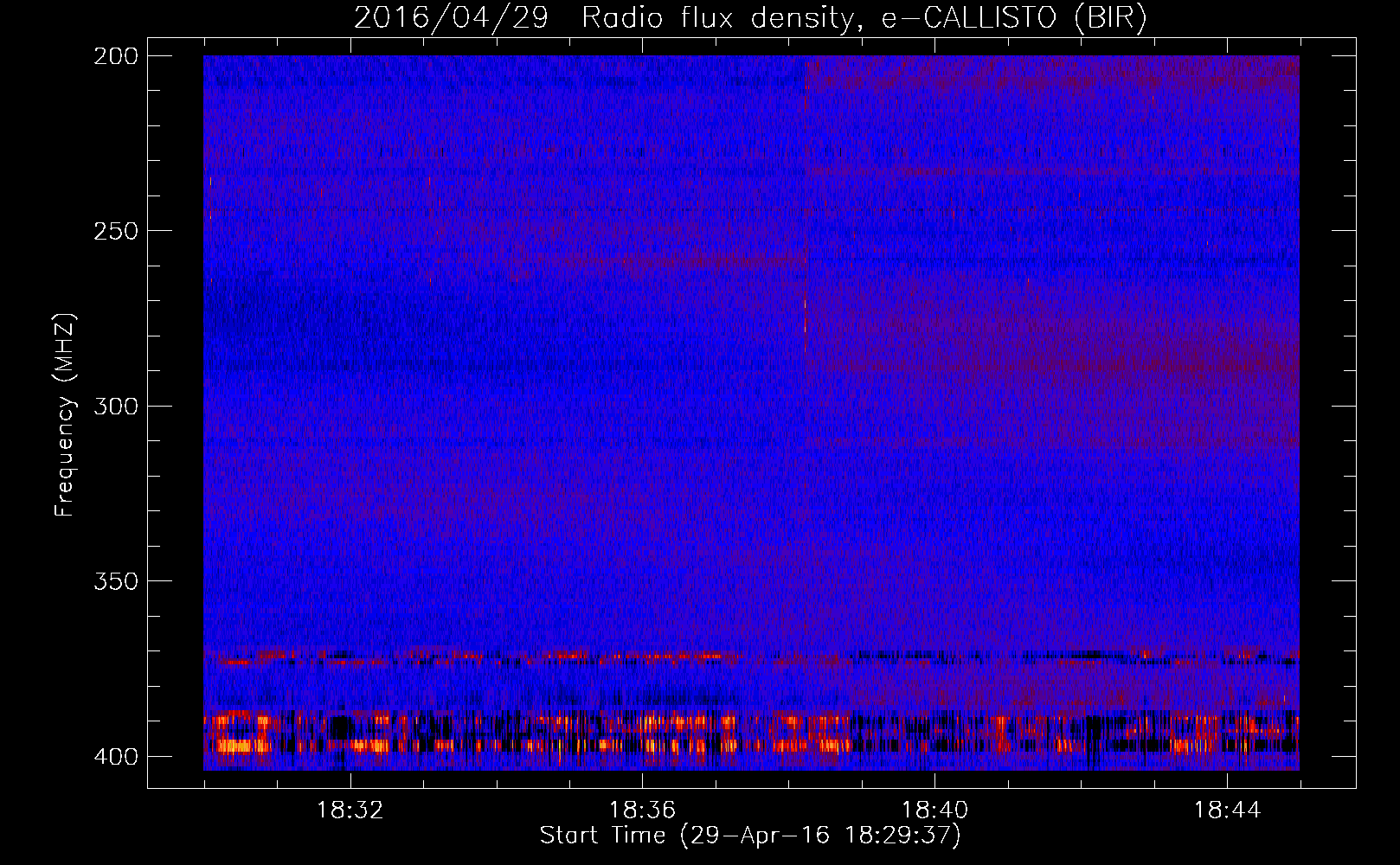Click the 350 frequency tick label

point(115,580)
